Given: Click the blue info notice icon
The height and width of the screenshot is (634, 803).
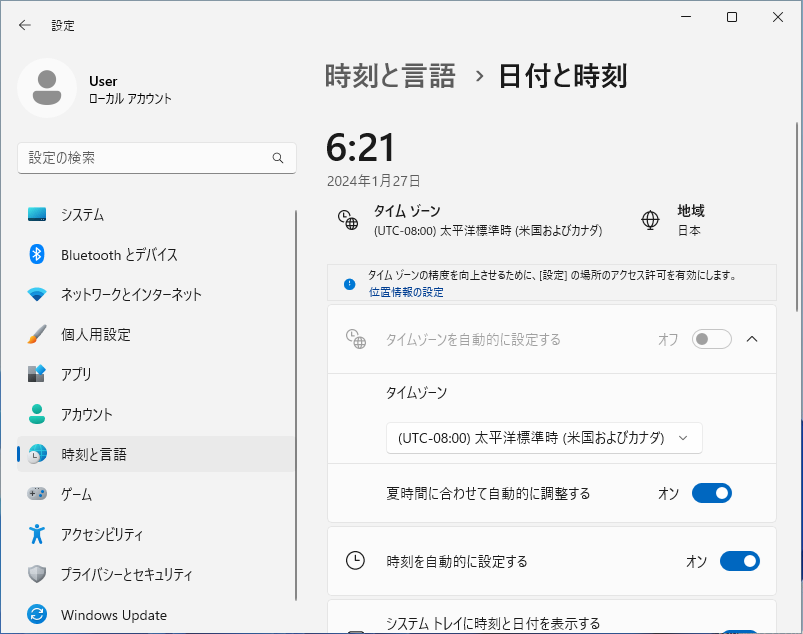Looking at the screenshot, I should click(x=350, y=284).
